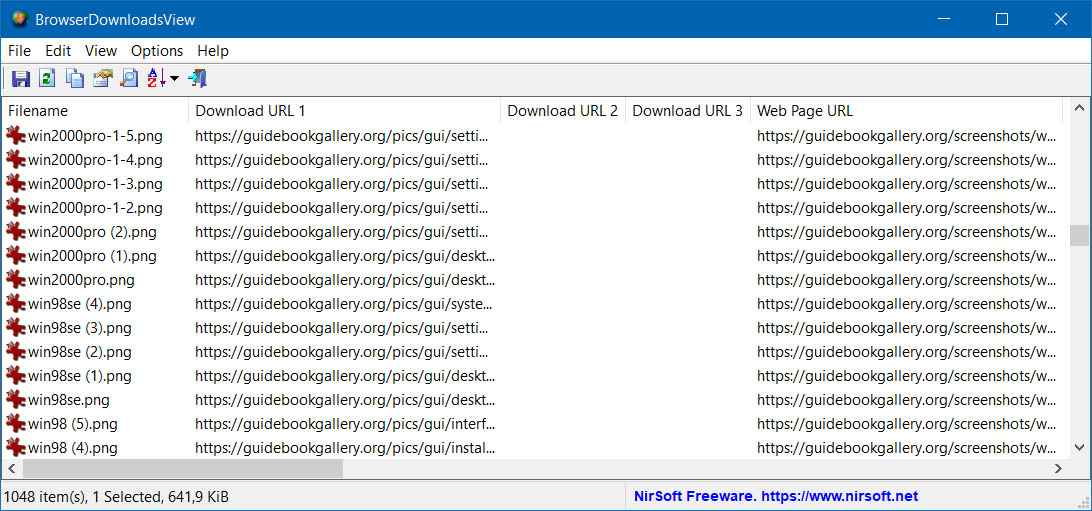Select the win2000pro.png filename text

81,280
